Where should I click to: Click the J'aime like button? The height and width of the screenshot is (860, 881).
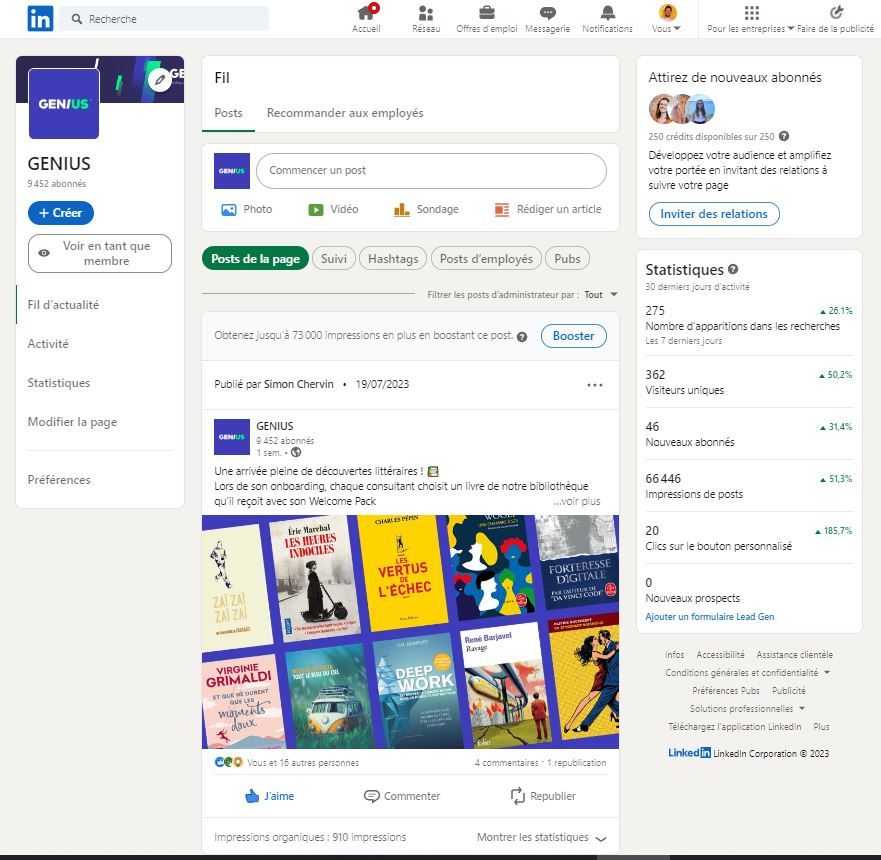point(270,796)
